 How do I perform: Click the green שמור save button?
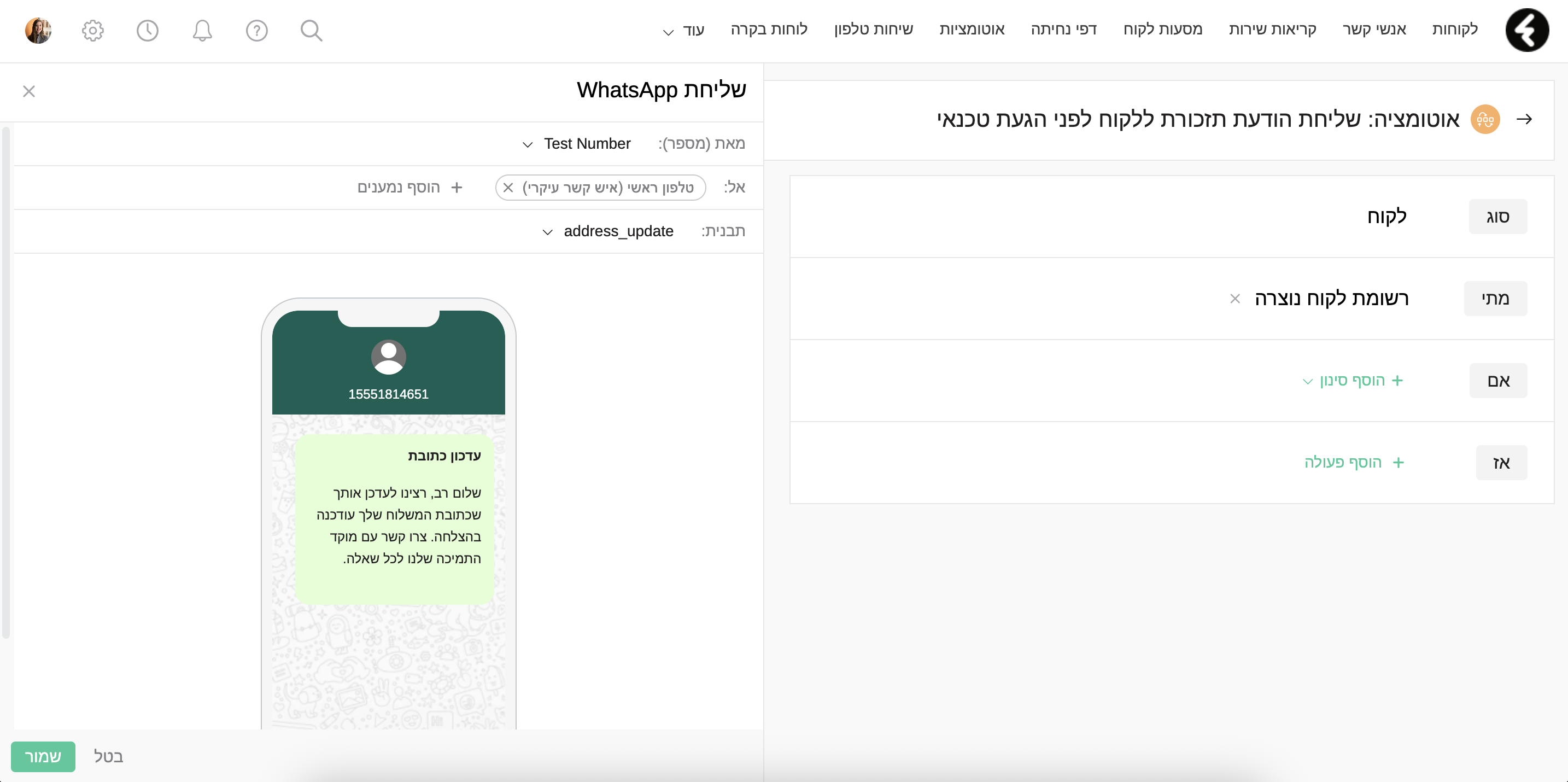43,756
